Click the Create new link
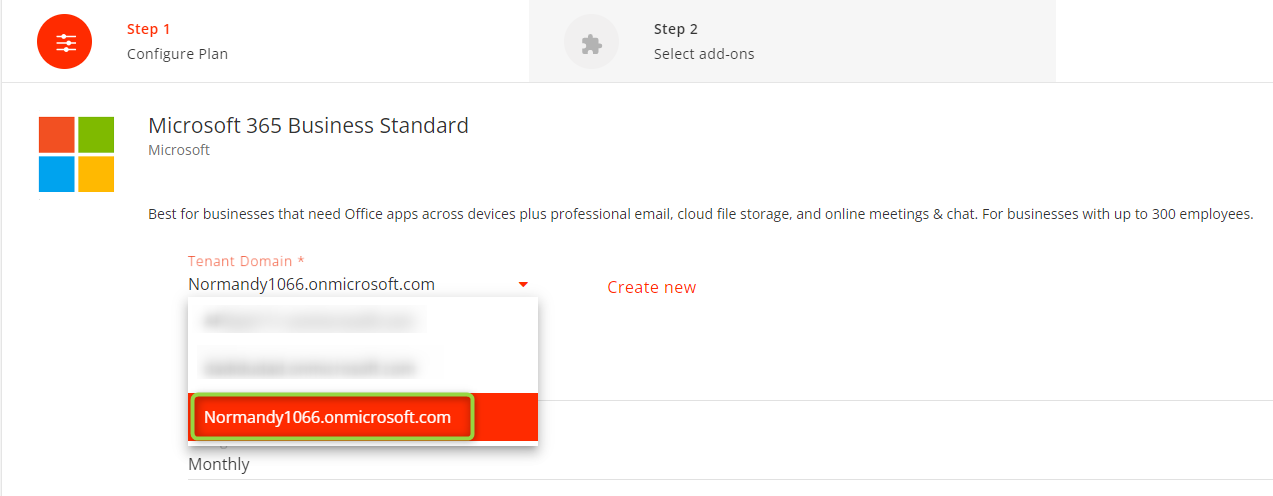This screenshot has width=1273, height=496. click(652, 287)
